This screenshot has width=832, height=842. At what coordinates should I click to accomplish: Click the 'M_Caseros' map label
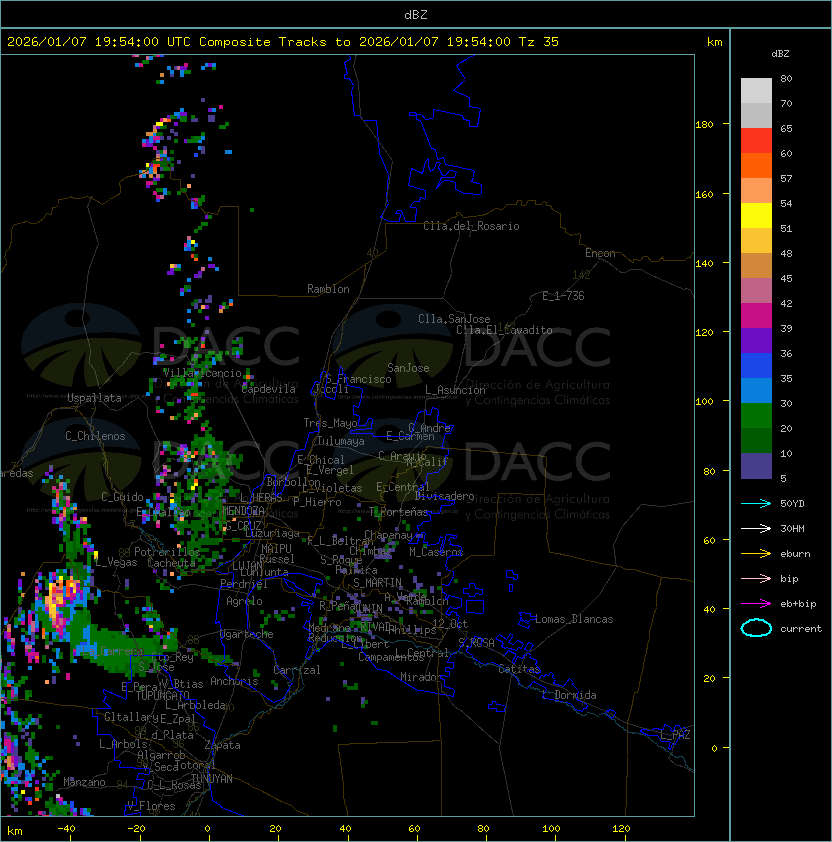tap(436, 552)
